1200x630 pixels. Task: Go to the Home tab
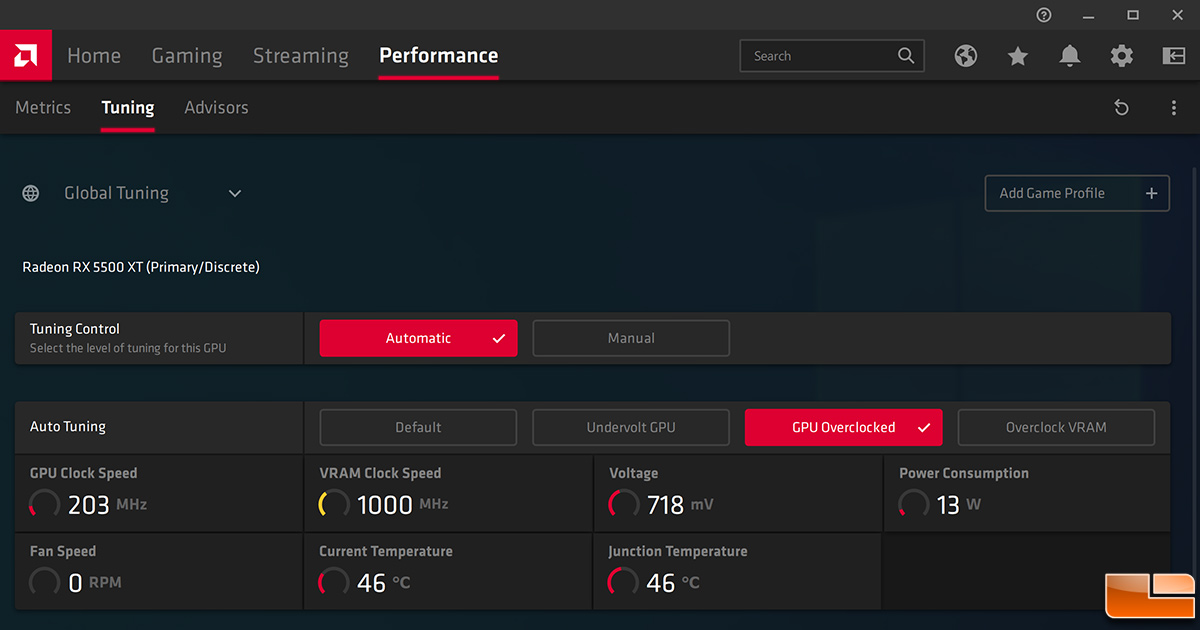[94, 56]
